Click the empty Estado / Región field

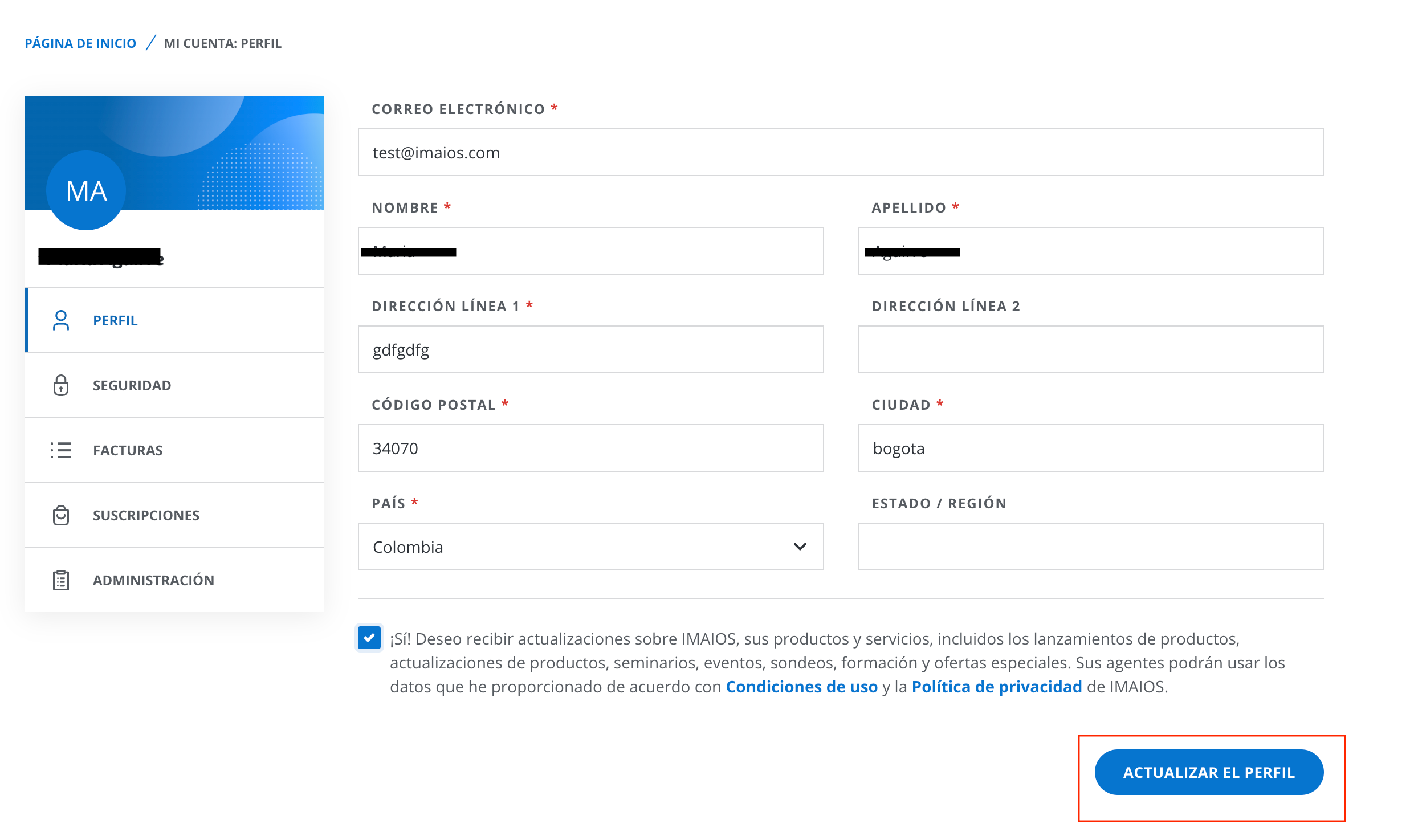click(1091, 547)
